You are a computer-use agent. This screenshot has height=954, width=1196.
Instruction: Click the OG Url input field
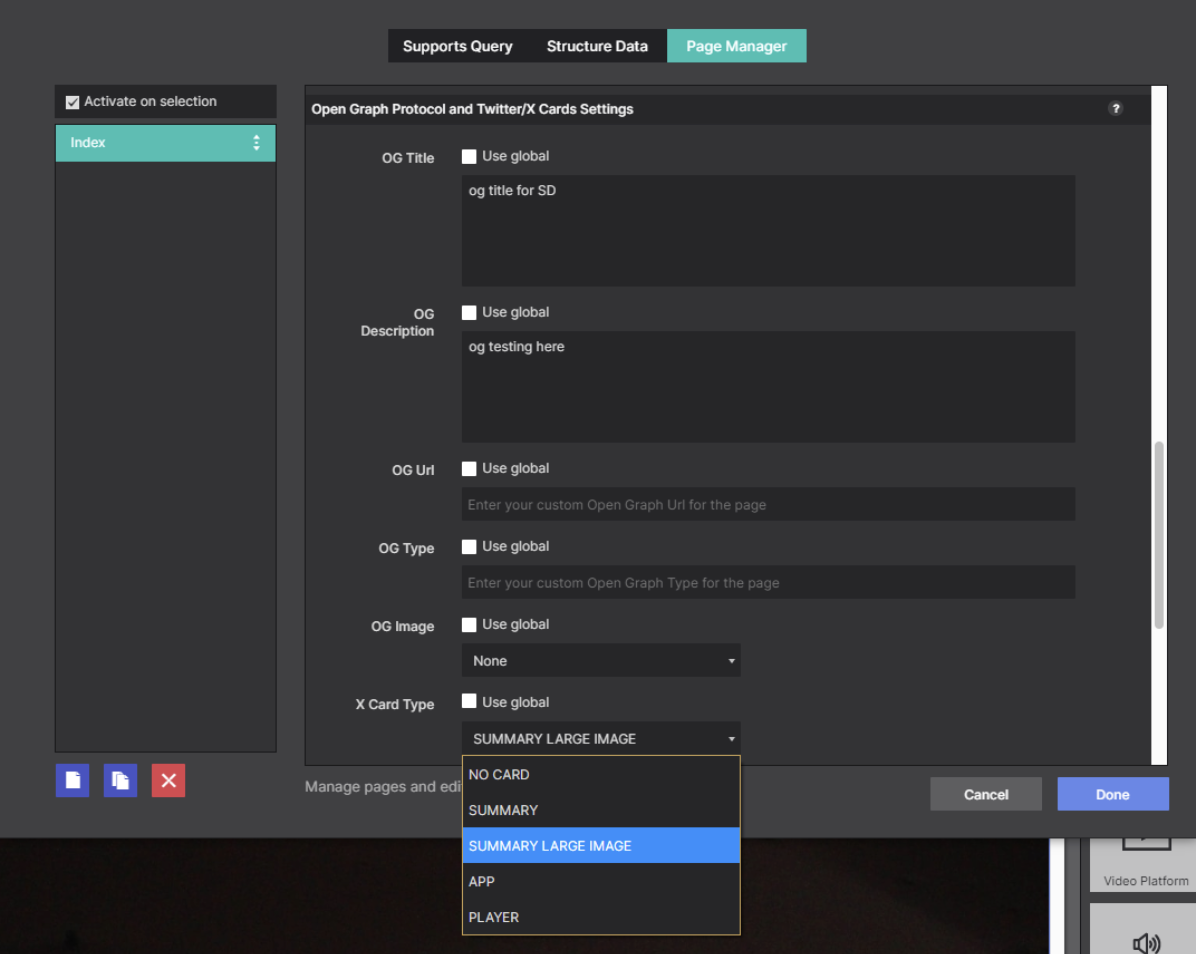click(768, 505)
